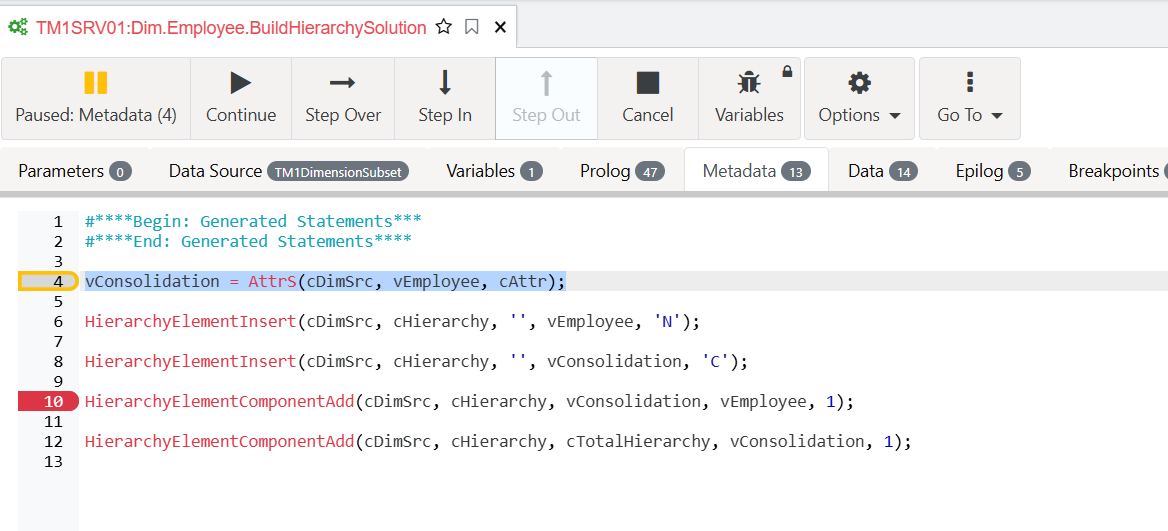This screenshot has height=531, width=1168.
Task: Click HierarchyElementComponentAdd on line 10
Action: point(220,401)
